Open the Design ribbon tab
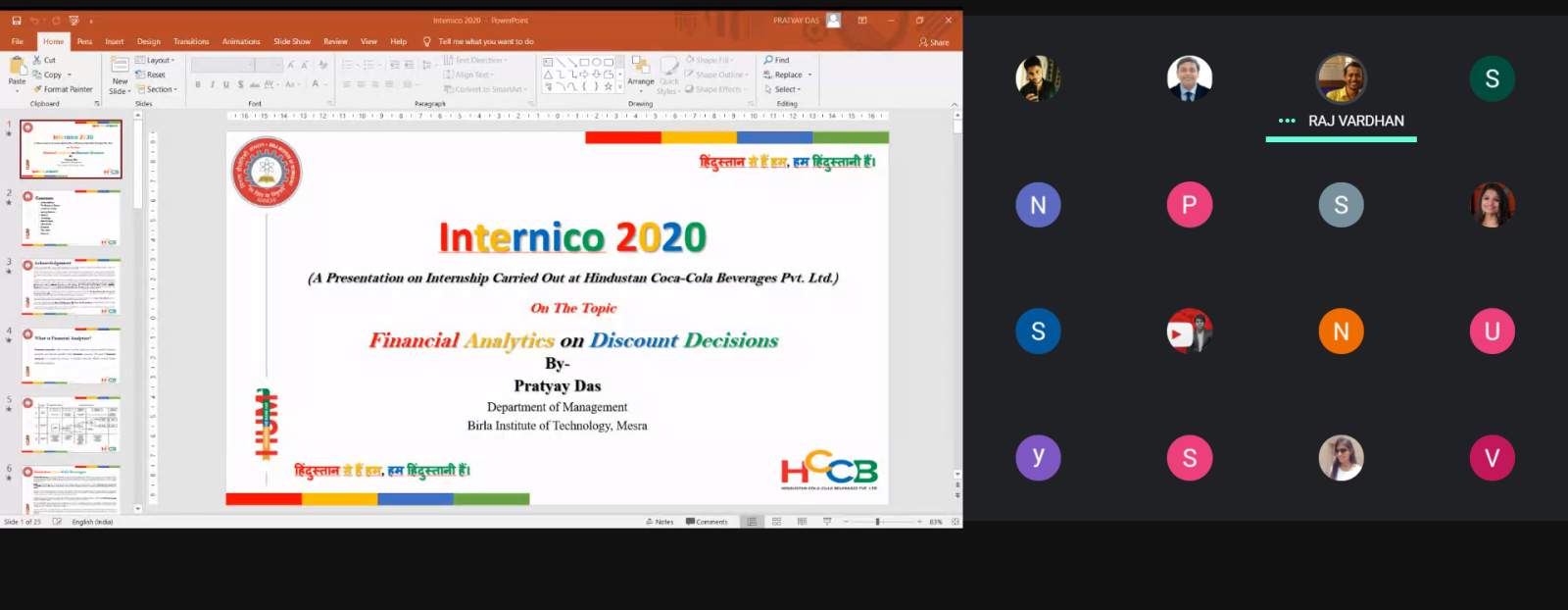The height and width of the screenshot is (610, 1568). pos(149,41)
